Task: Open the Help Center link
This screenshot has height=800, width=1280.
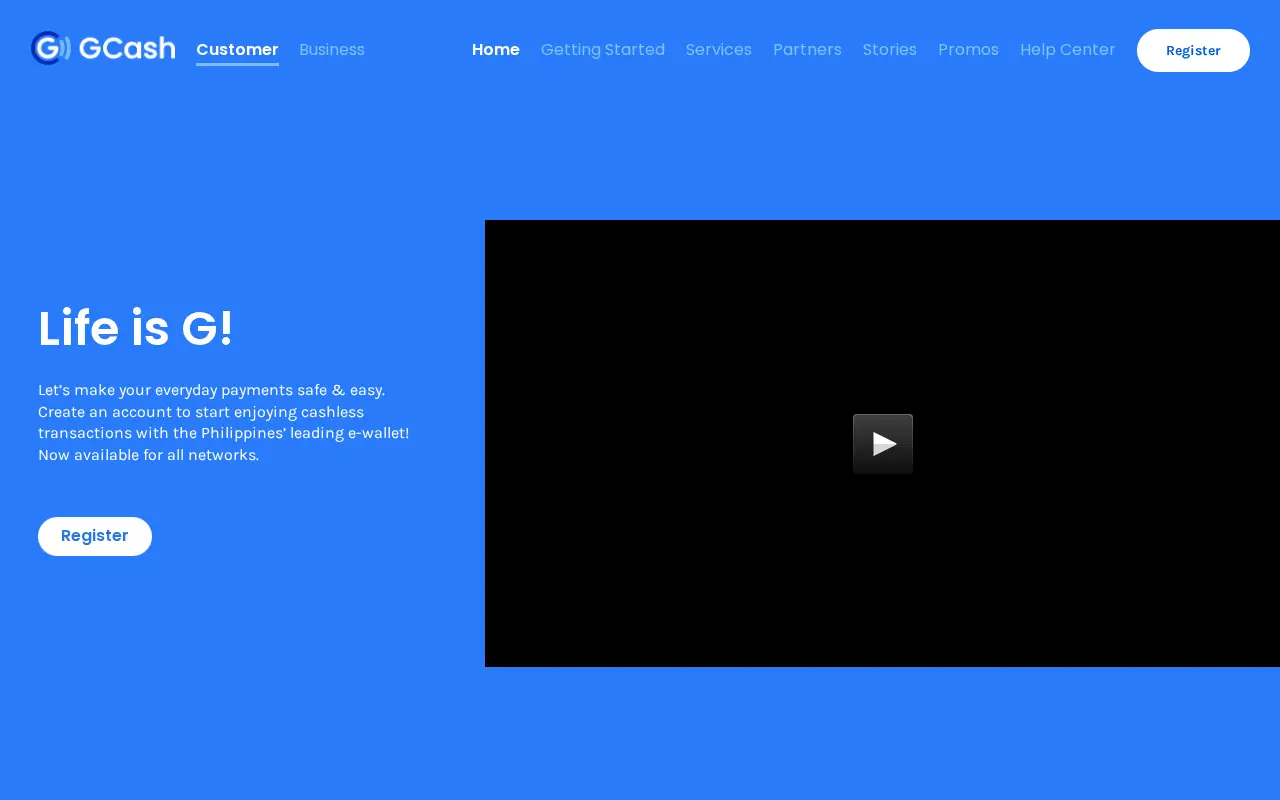Action: [x=1068, y=49]
